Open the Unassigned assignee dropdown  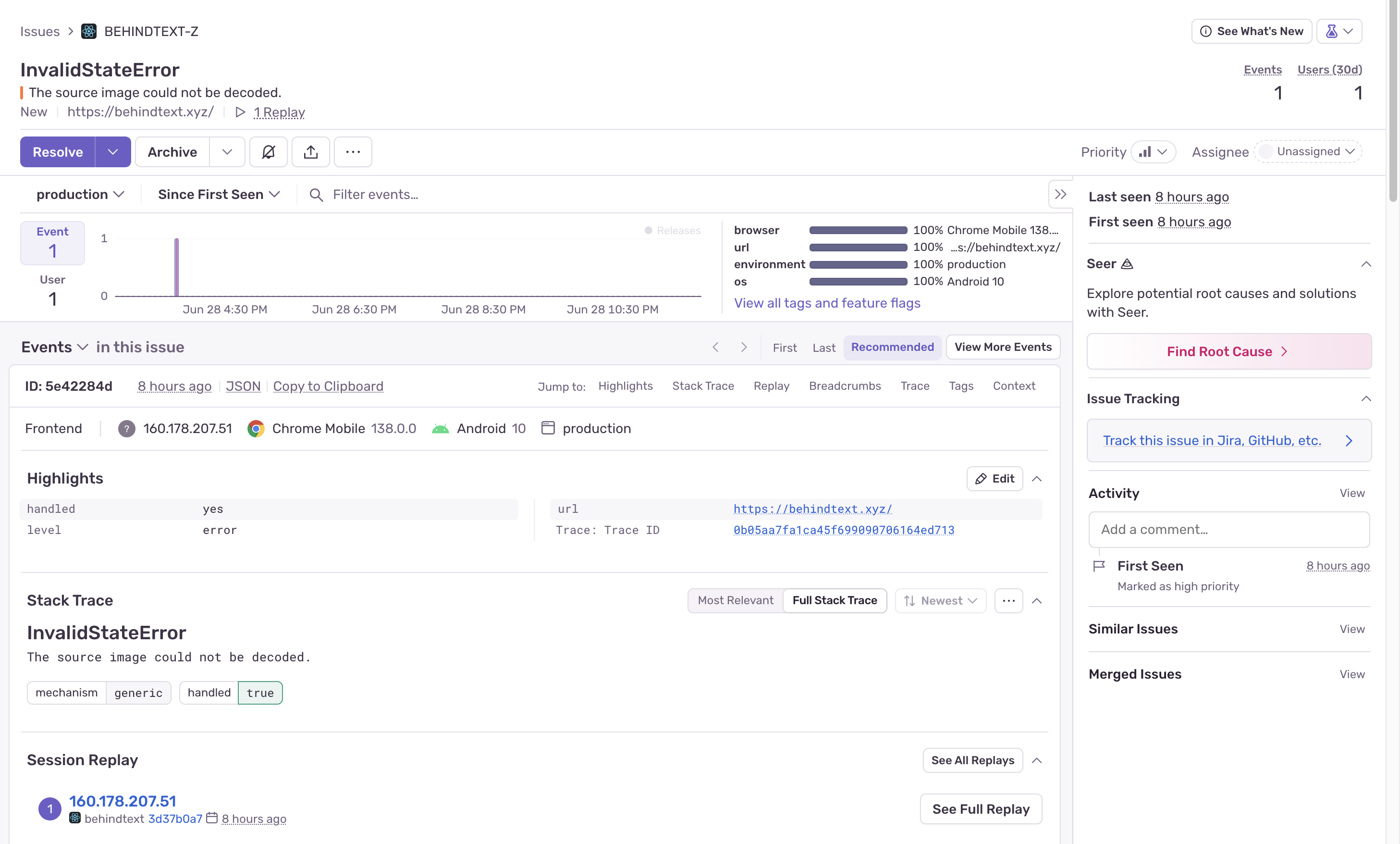(x=1308, y=152)
